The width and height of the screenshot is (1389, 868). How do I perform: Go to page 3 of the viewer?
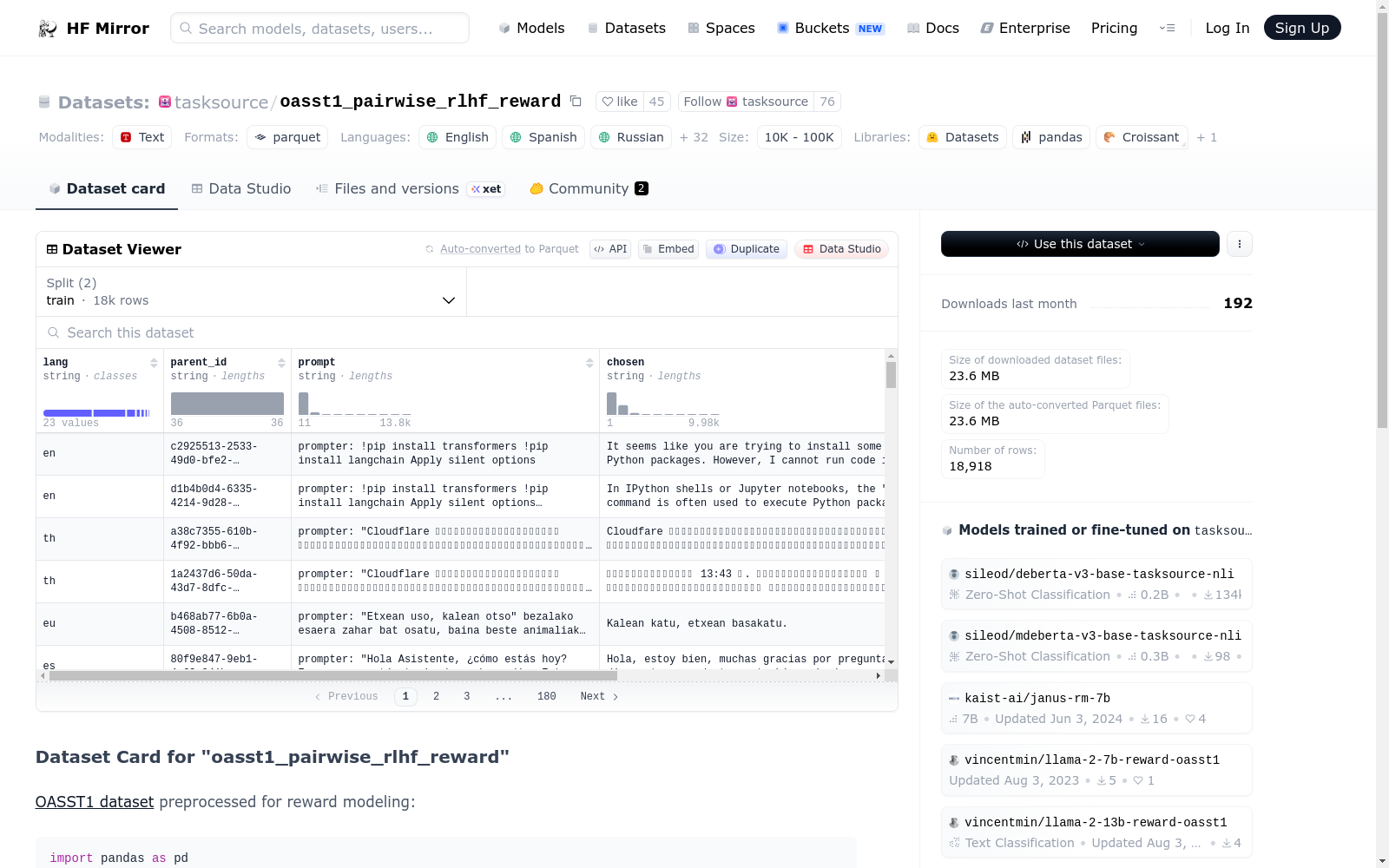click(467, 696)
